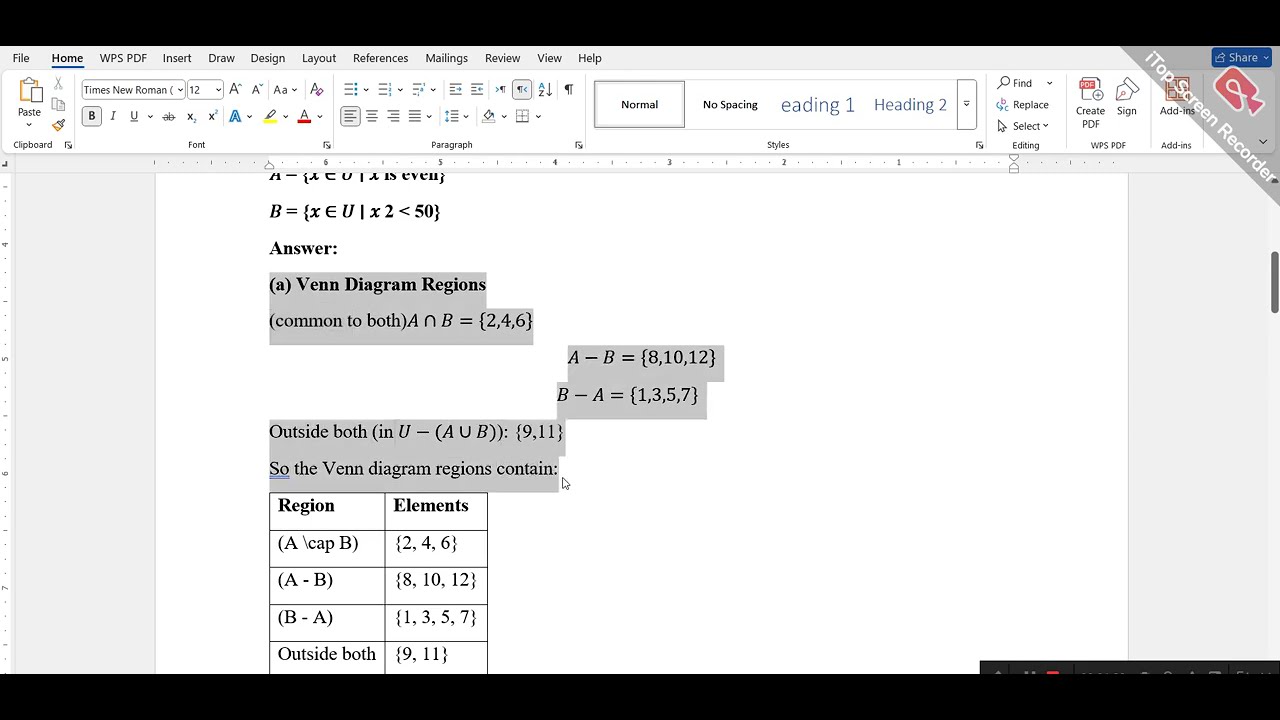Toggle superscript formatting
Viewport: 1280px width, 720px height.
(x=212, y=116)
